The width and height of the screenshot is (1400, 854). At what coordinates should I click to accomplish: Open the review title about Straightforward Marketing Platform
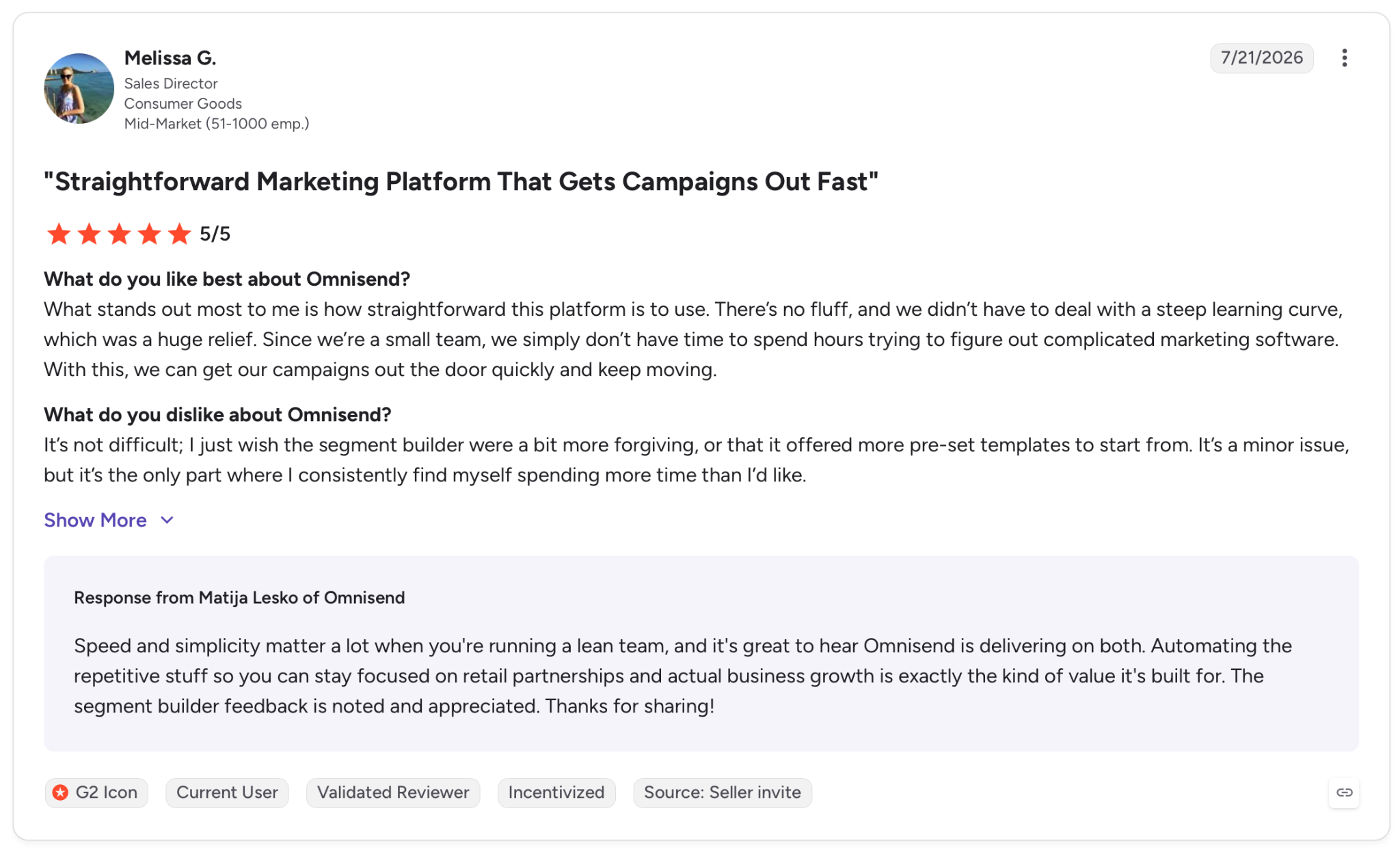pyautogui.click(x=461, y=182)
